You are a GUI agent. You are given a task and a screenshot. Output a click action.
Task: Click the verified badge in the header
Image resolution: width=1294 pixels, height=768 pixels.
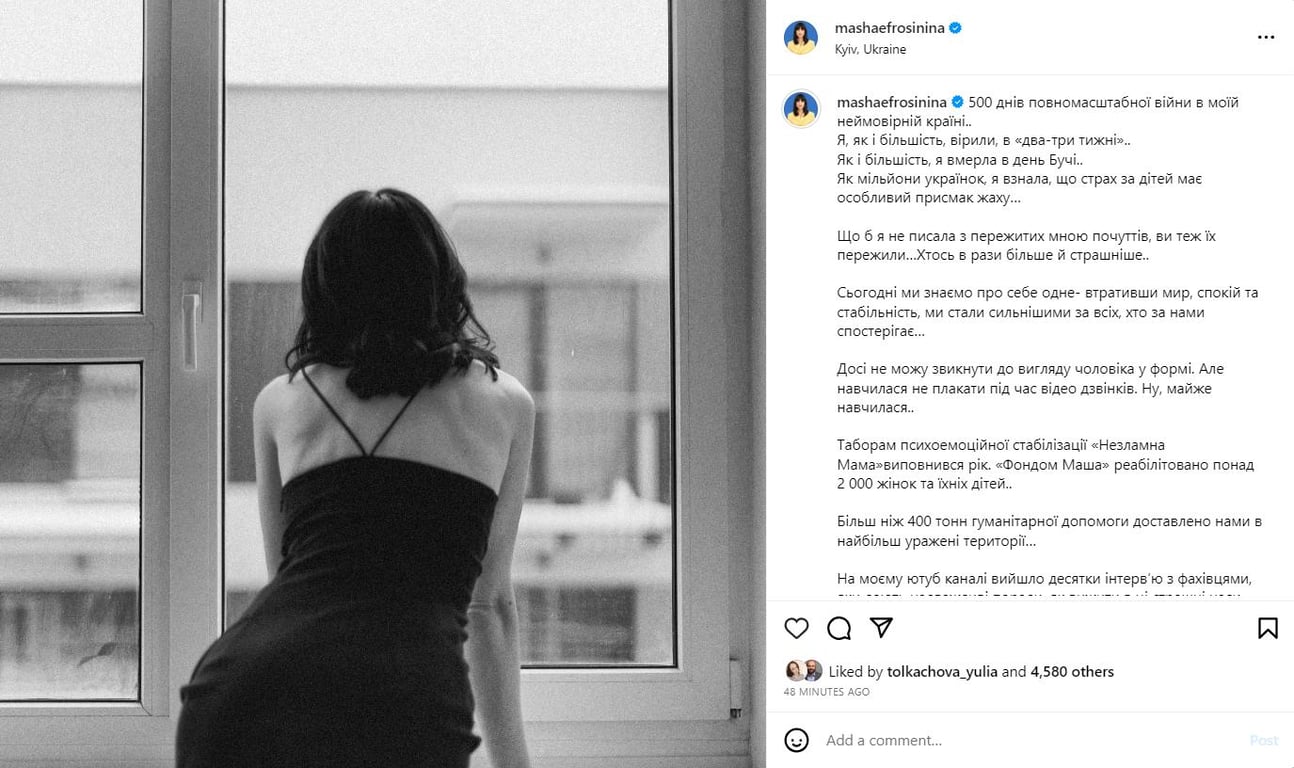(x=956, y=29)
